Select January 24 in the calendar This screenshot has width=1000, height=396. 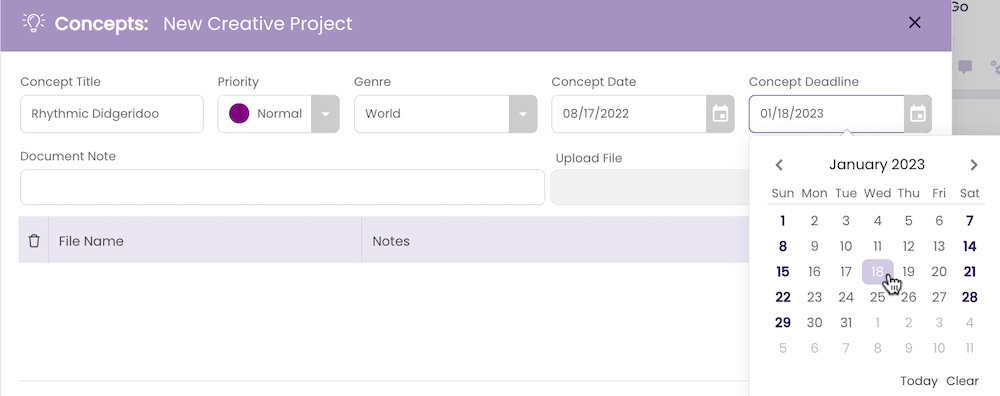(846, 297)
